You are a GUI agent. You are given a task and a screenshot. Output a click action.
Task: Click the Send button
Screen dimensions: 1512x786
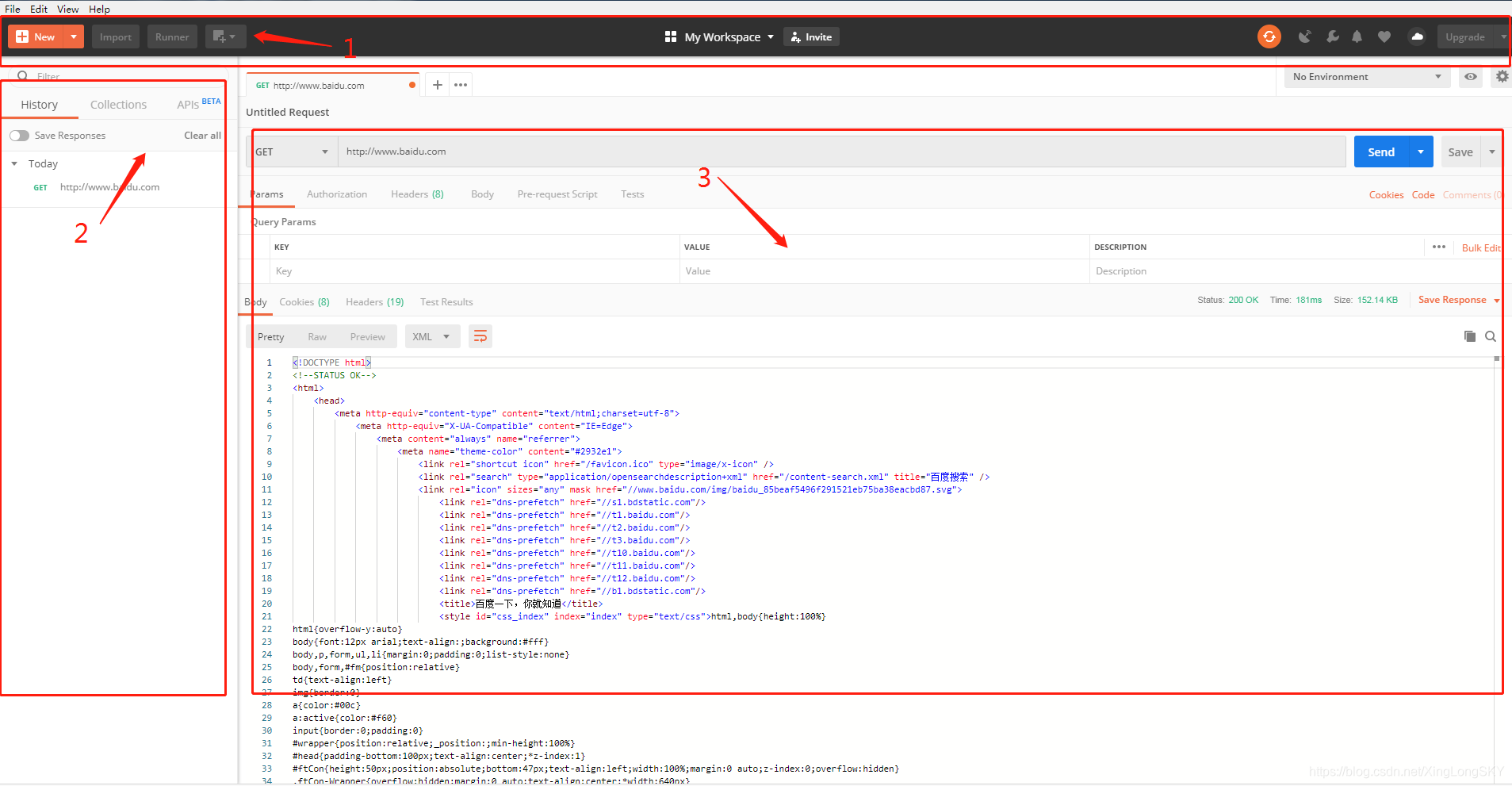(x=1381, y=152)
